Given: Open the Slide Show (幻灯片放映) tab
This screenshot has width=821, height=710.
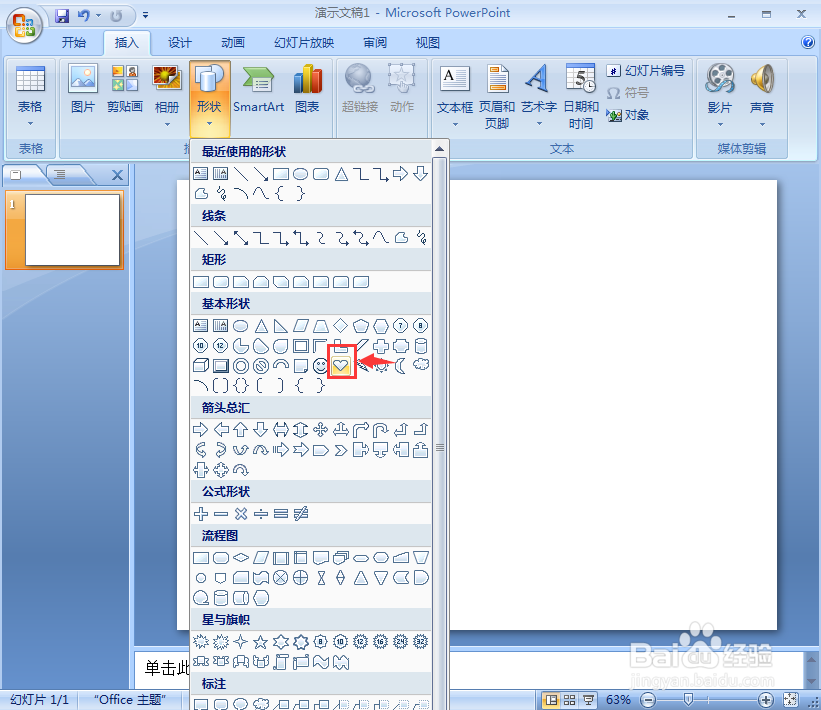Looking at the screenshot, I should coord(304,42).
